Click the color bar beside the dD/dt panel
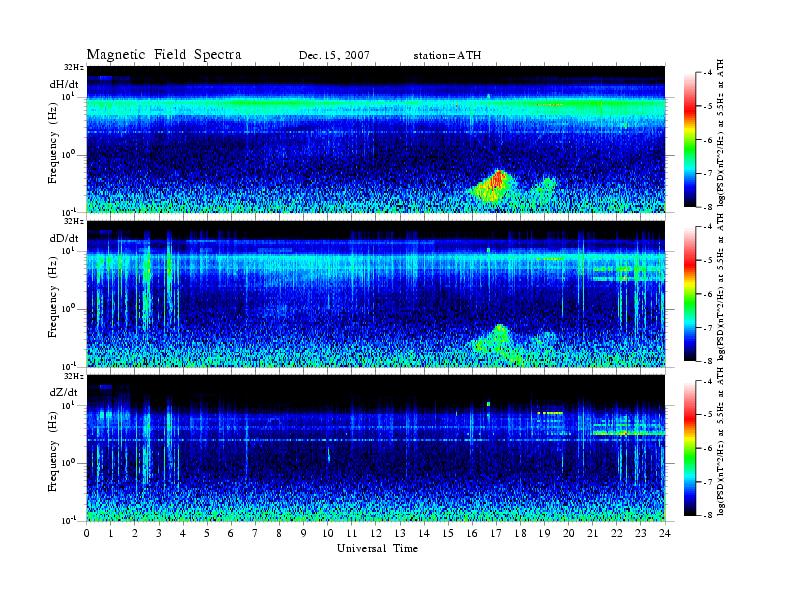Screen dimensions: 792x612 689,294
